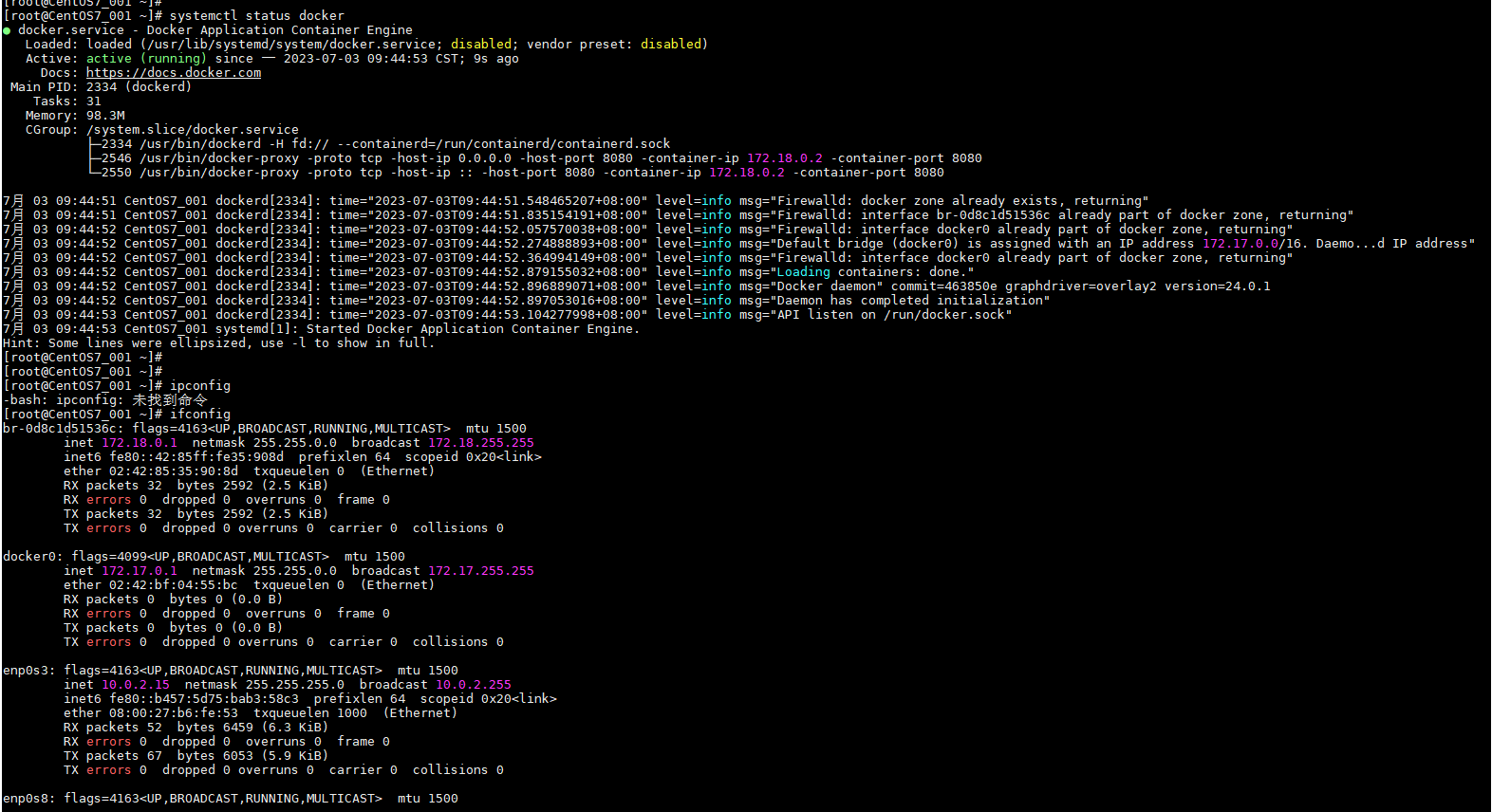Click the green docker.service status dot
Viewport: 1492px width, 812px height.
(8, 30)
